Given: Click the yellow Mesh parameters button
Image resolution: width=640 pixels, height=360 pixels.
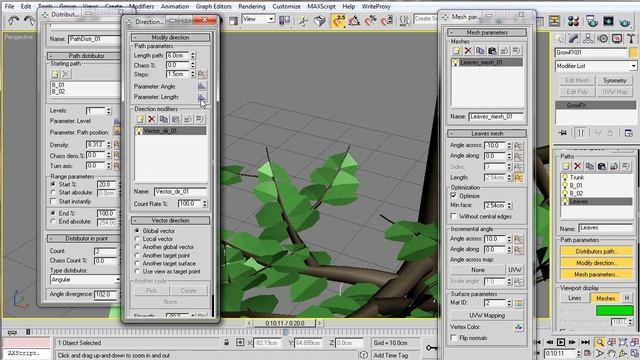Looking at the screenshot, I should coord(596,274).
